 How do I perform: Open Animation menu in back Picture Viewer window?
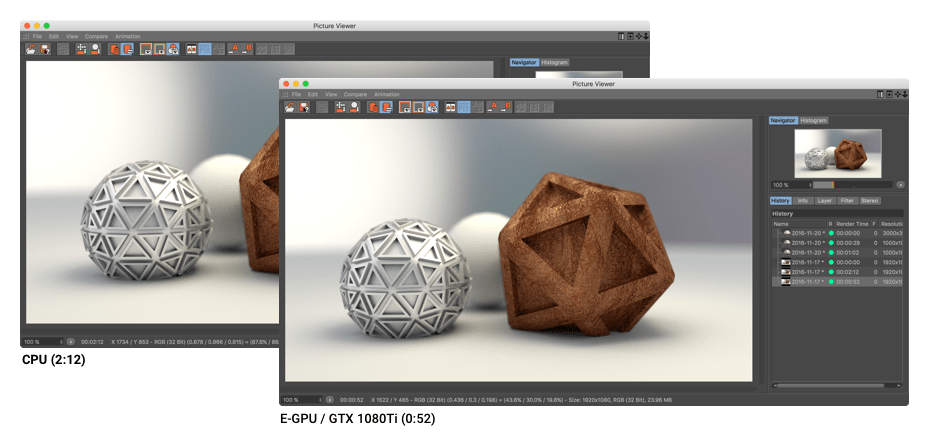click(x=128, y=36)
